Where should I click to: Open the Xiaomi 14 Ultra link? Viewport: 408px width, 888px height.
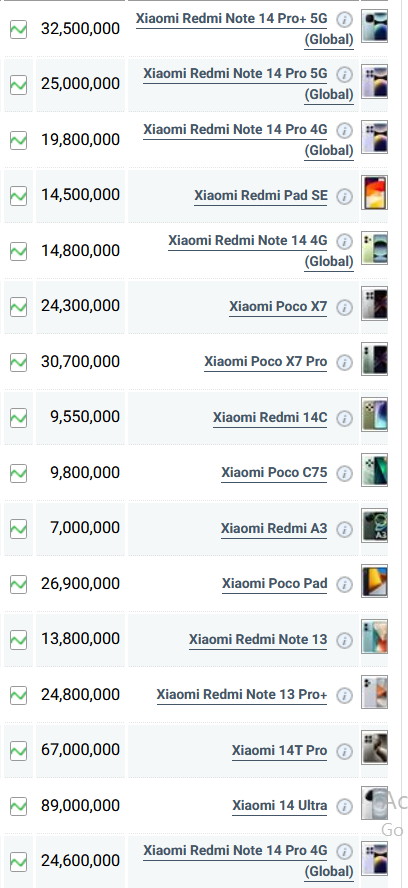coord(279,805)
